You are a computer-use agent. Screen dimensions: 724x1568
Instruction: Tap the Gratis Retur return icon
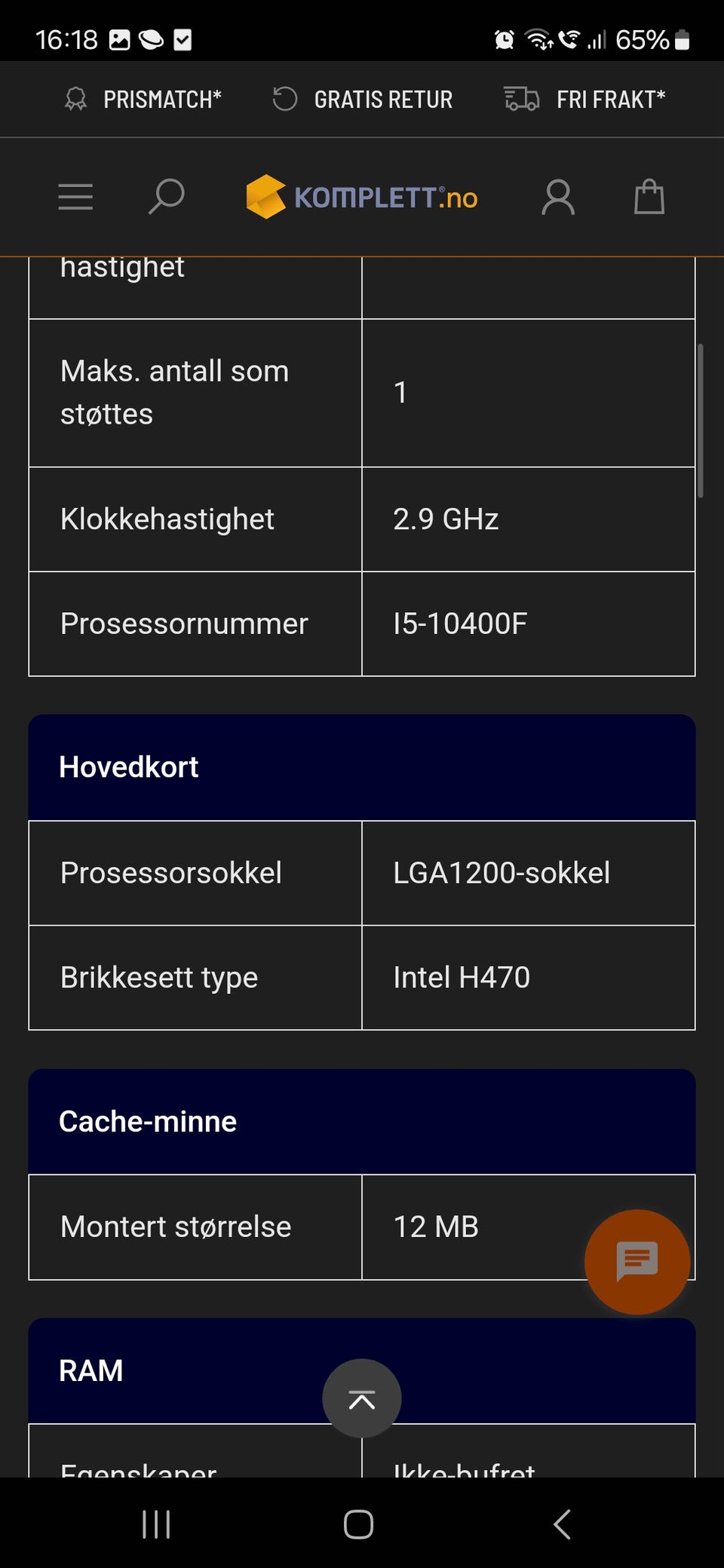pos(285,99)
